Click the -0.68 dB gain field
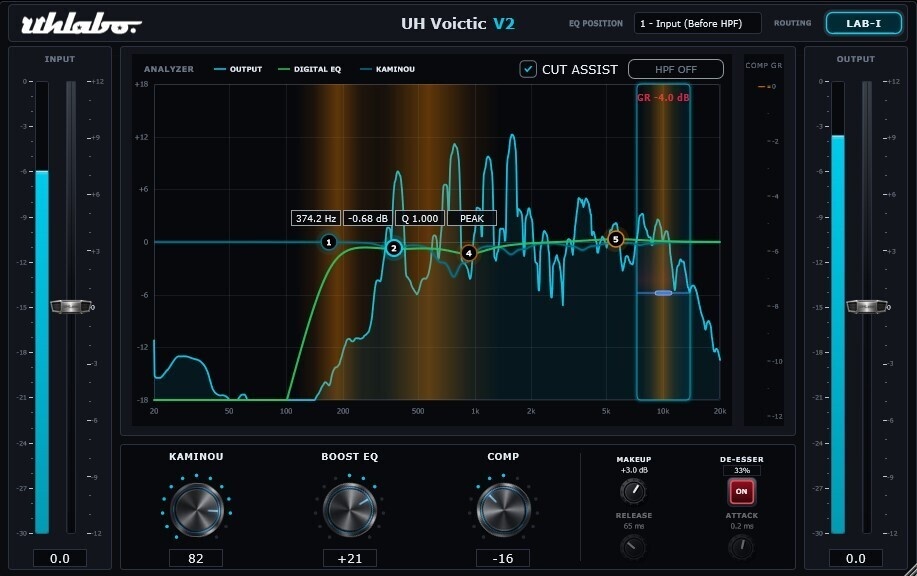917x576 pixels. pos(368,218)
